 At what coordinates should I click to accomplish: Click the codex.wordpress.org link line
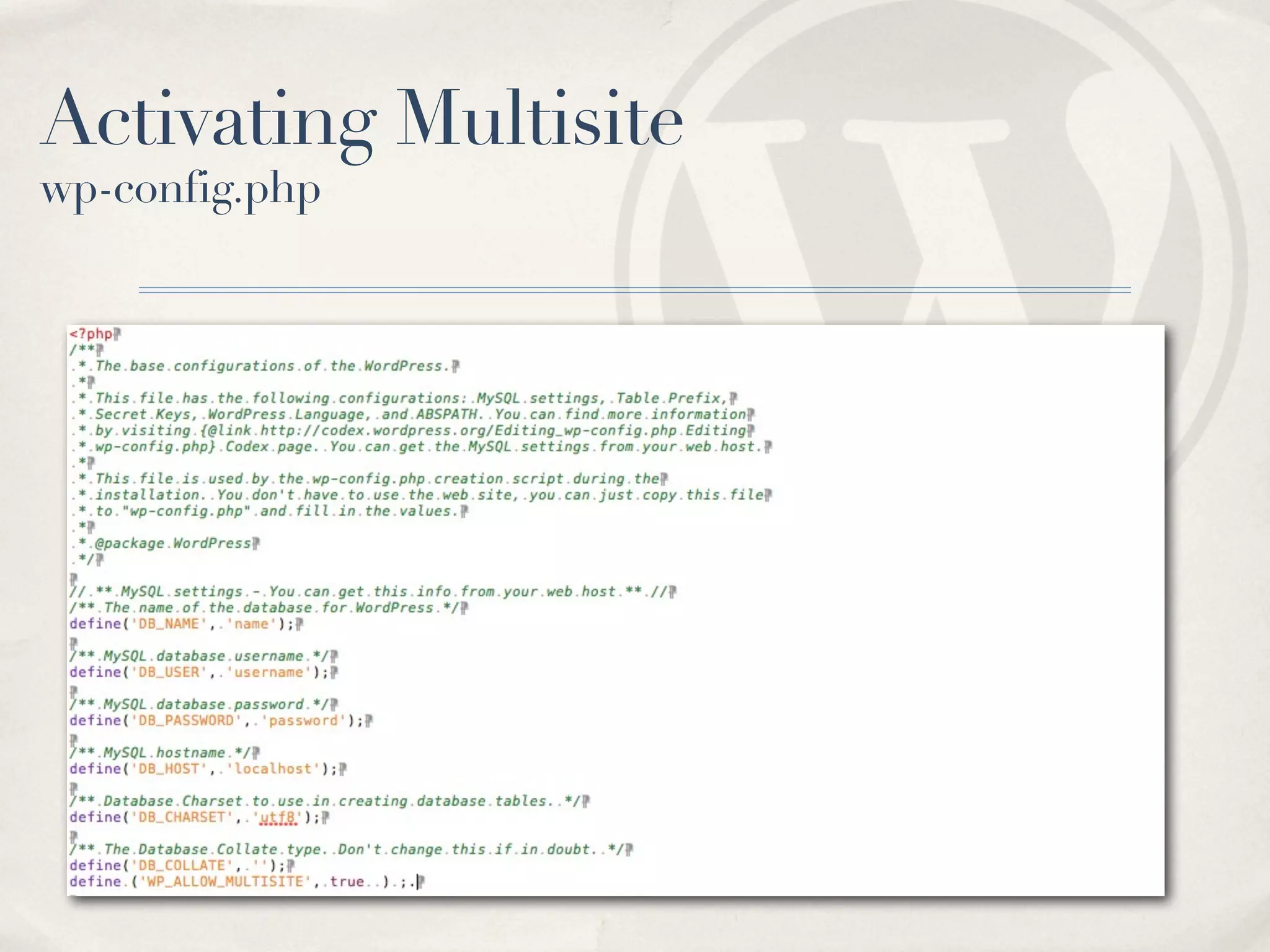pos(412,431)
